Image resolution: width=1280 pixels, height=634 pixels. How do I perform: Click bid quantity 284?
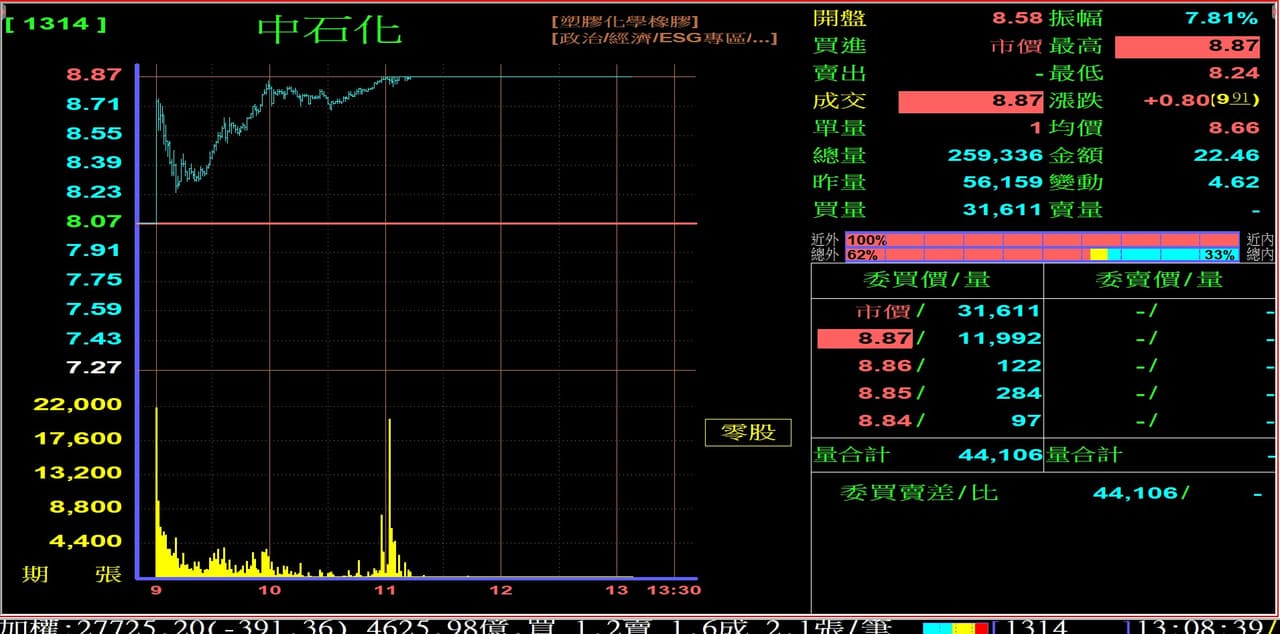pos(1019,393)
